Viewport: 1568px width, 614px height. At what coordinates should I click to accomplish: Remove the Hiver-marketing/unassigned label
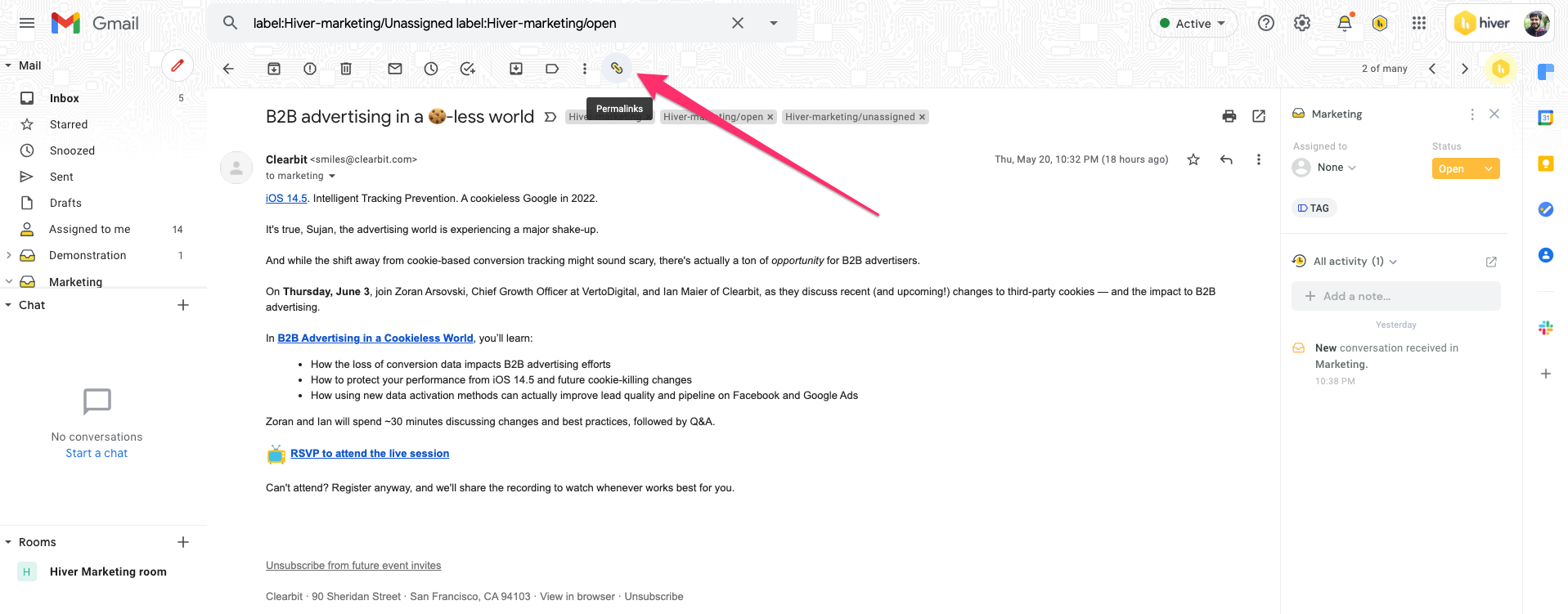point(922,117)
